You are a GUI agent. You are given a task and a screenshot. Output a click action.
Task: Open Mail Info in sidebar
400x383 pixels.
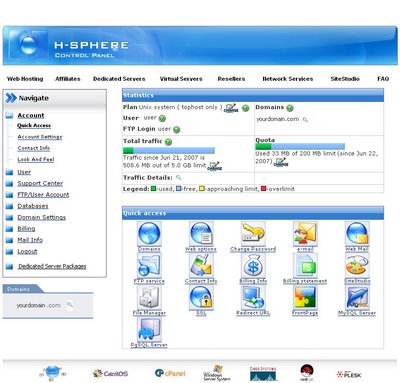click(30, 240)
